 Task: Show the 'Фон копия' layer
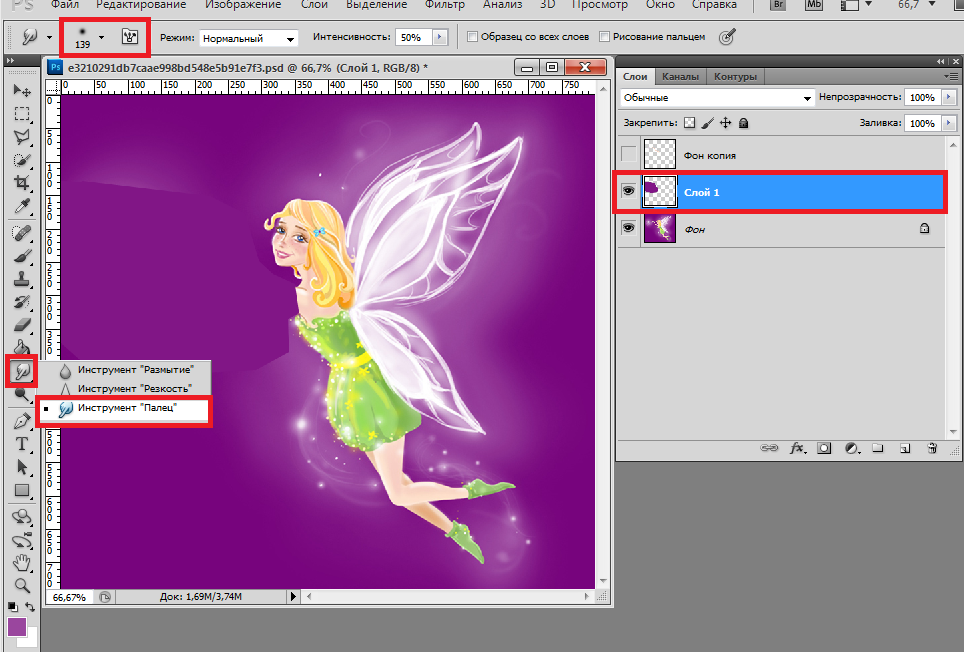(x=628, y=155)
